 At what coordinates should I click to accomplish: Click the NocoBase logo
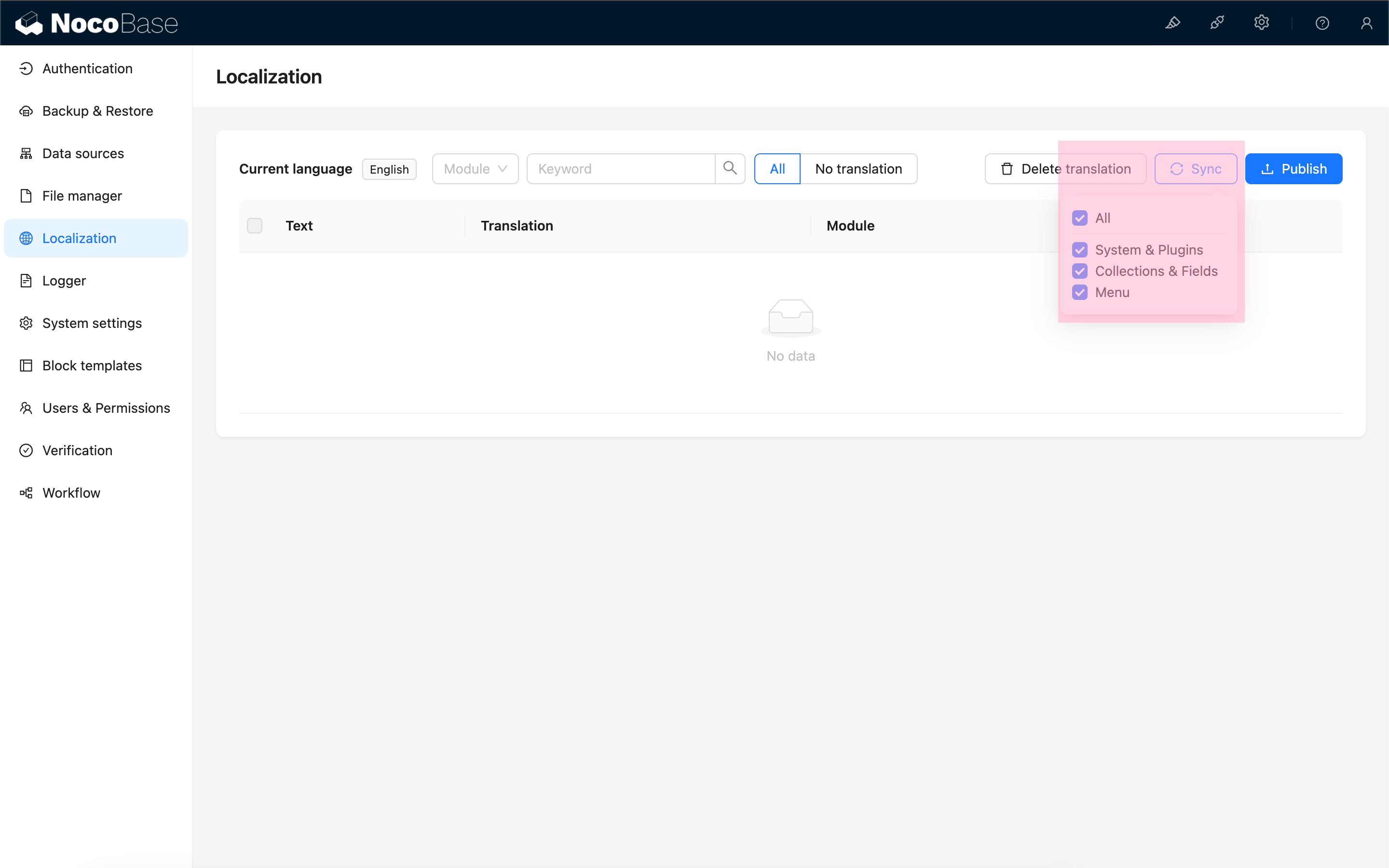tap(96, 23)
